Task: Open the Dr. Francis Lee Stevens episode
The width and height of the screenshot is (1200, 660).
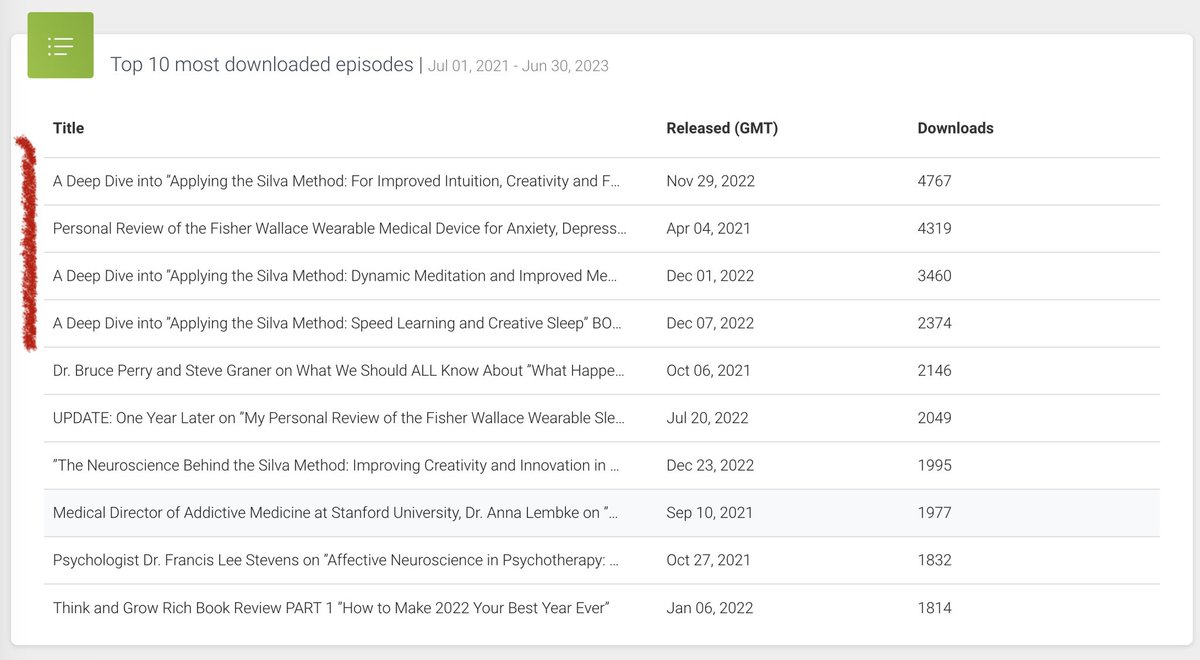Action: point(336,560)
